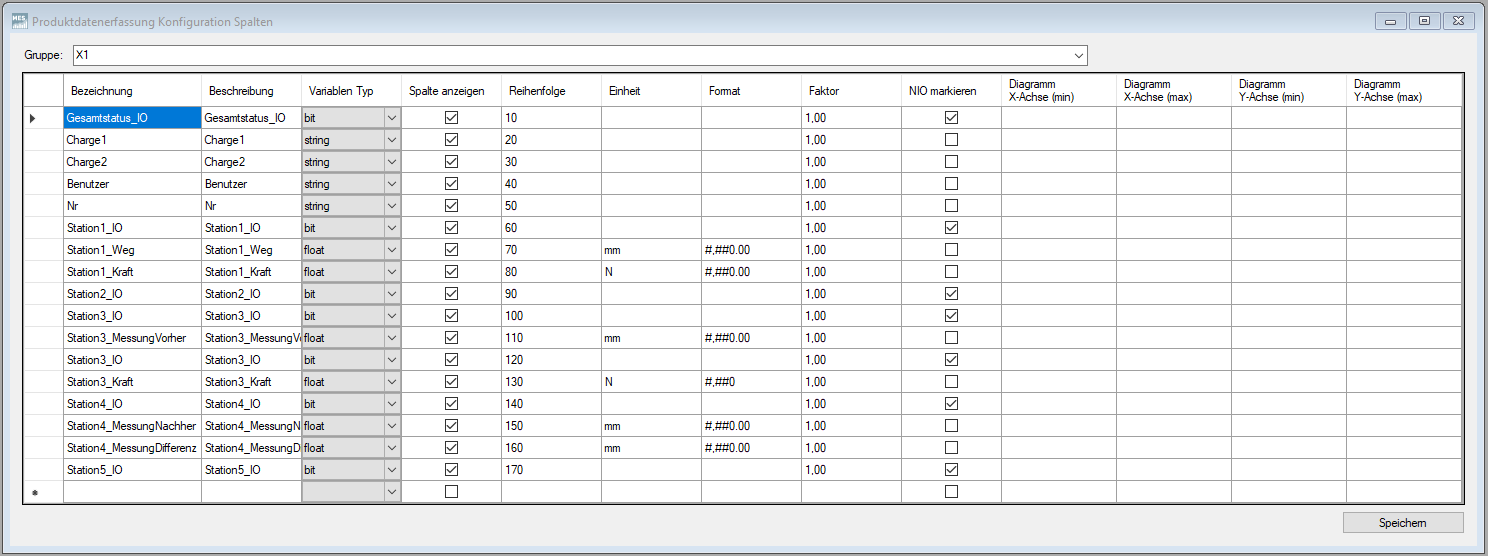The image size is (1488, 556).
Task: Enable NIO markieren for Station1_Weg
Action: tap(951, 250)
